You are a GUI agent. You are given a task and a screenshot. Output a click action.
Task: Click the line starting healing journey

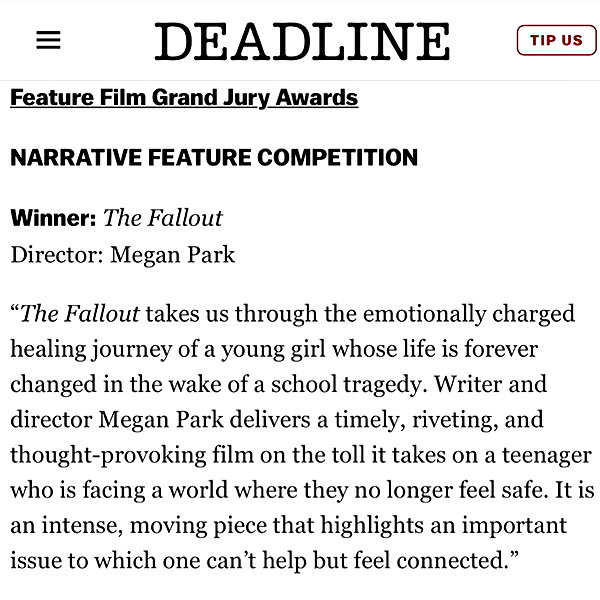point(274,349)
